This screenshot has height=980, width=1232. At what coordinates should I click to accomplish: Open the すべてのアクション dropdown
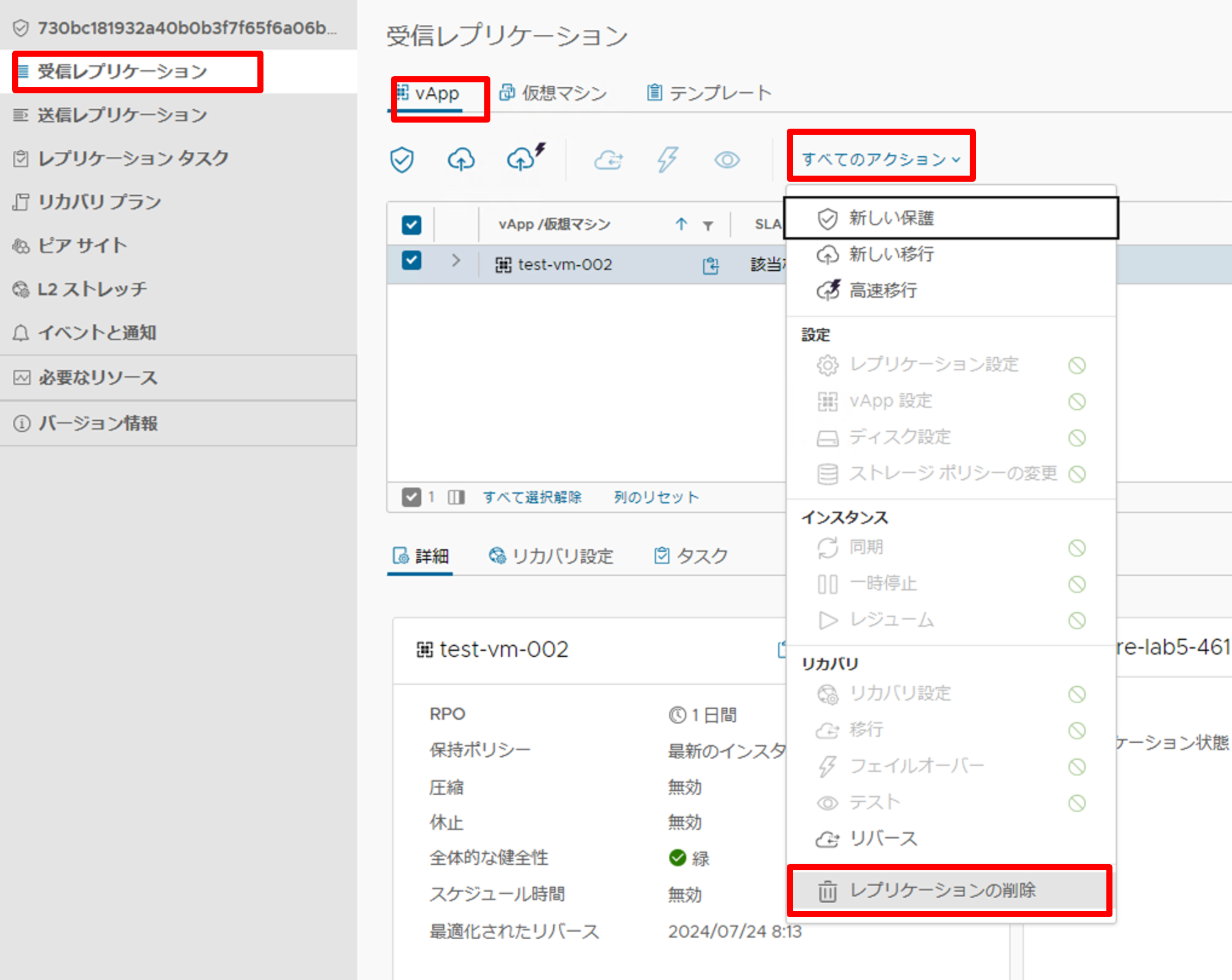pyautogui.click(x=880, y=158)
